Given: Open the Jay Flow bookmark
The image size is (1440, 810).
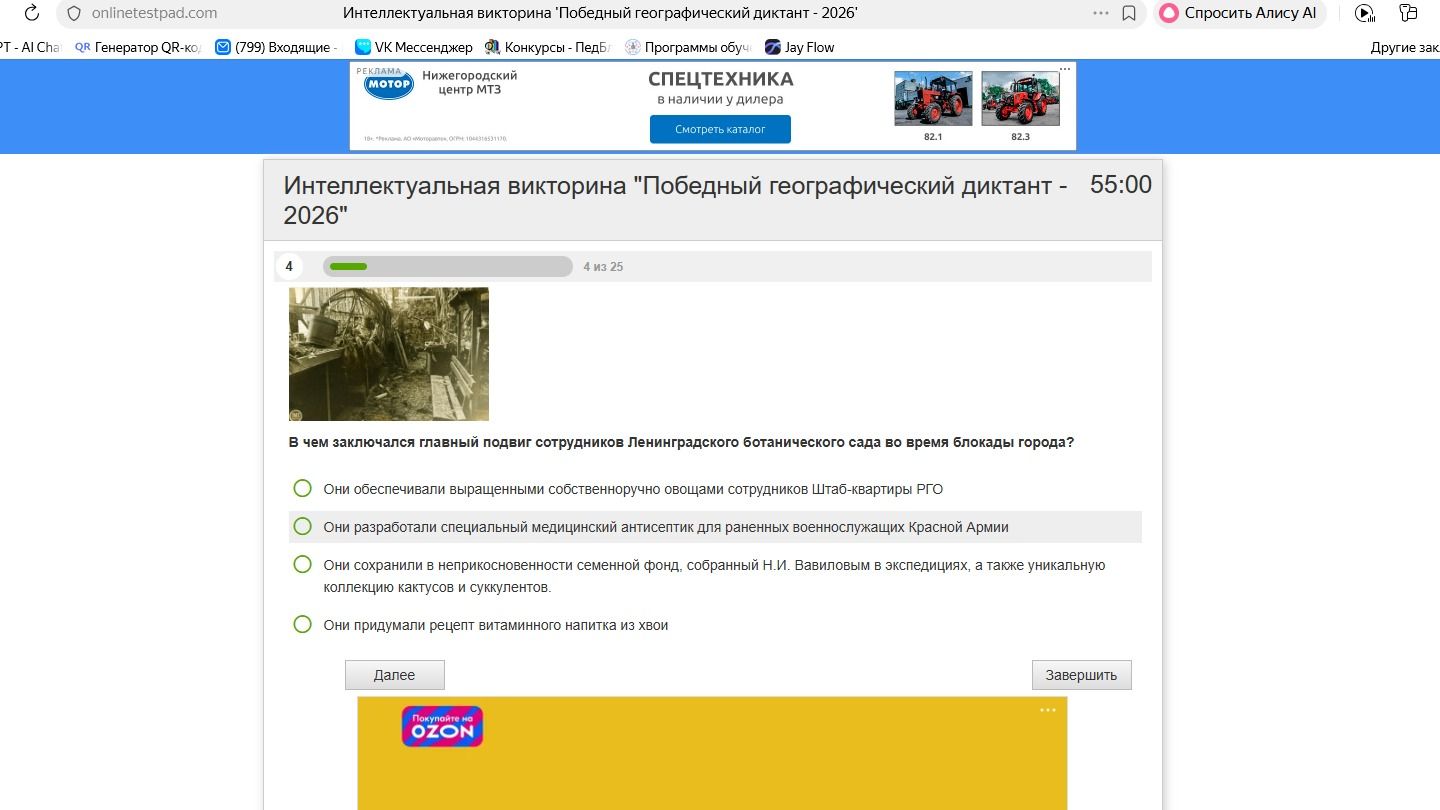Looking at the screenshot, I should (x=799, y=47).
